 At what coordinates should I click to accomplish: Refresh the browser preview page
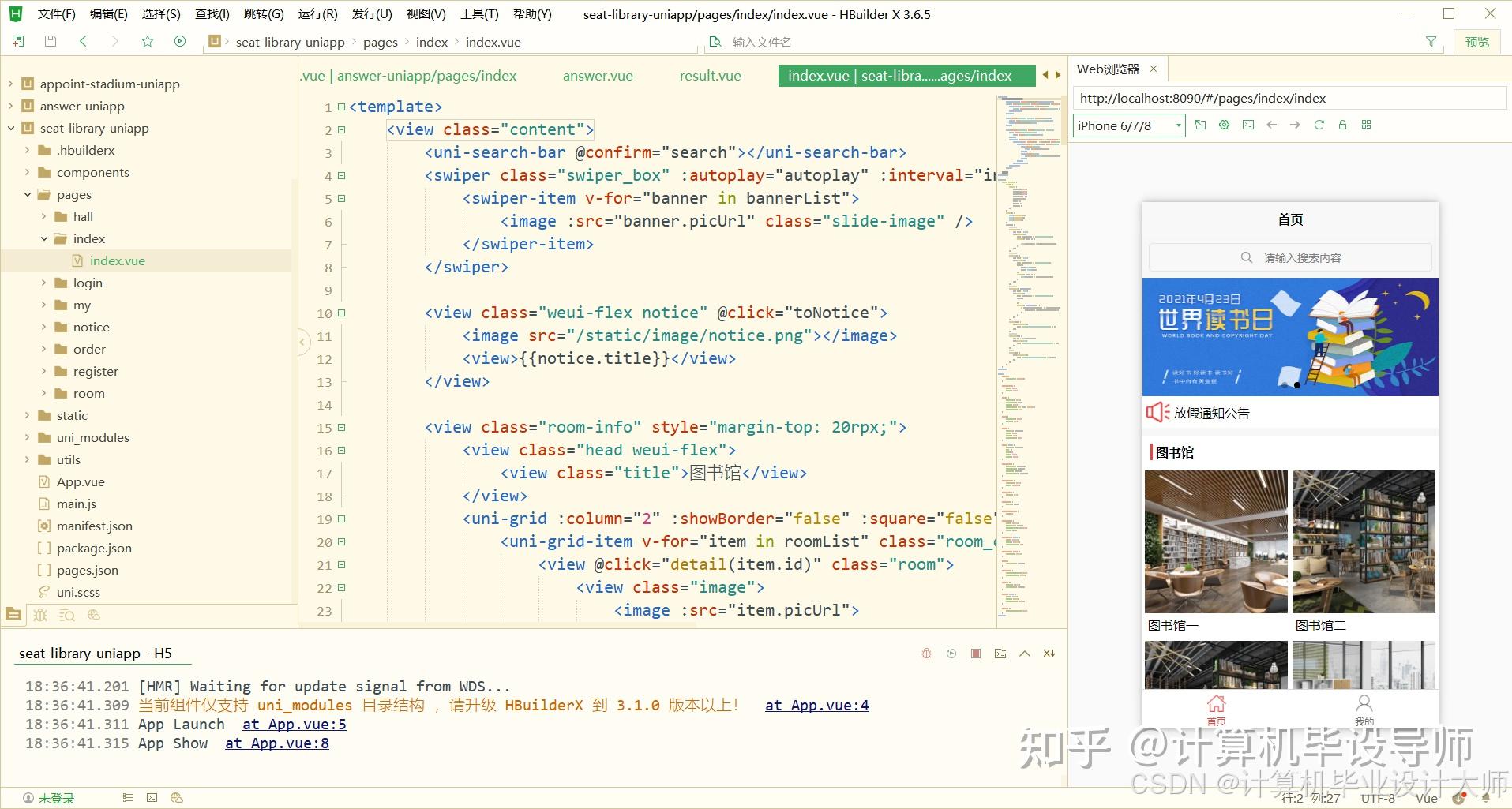tap(1319, 125)
